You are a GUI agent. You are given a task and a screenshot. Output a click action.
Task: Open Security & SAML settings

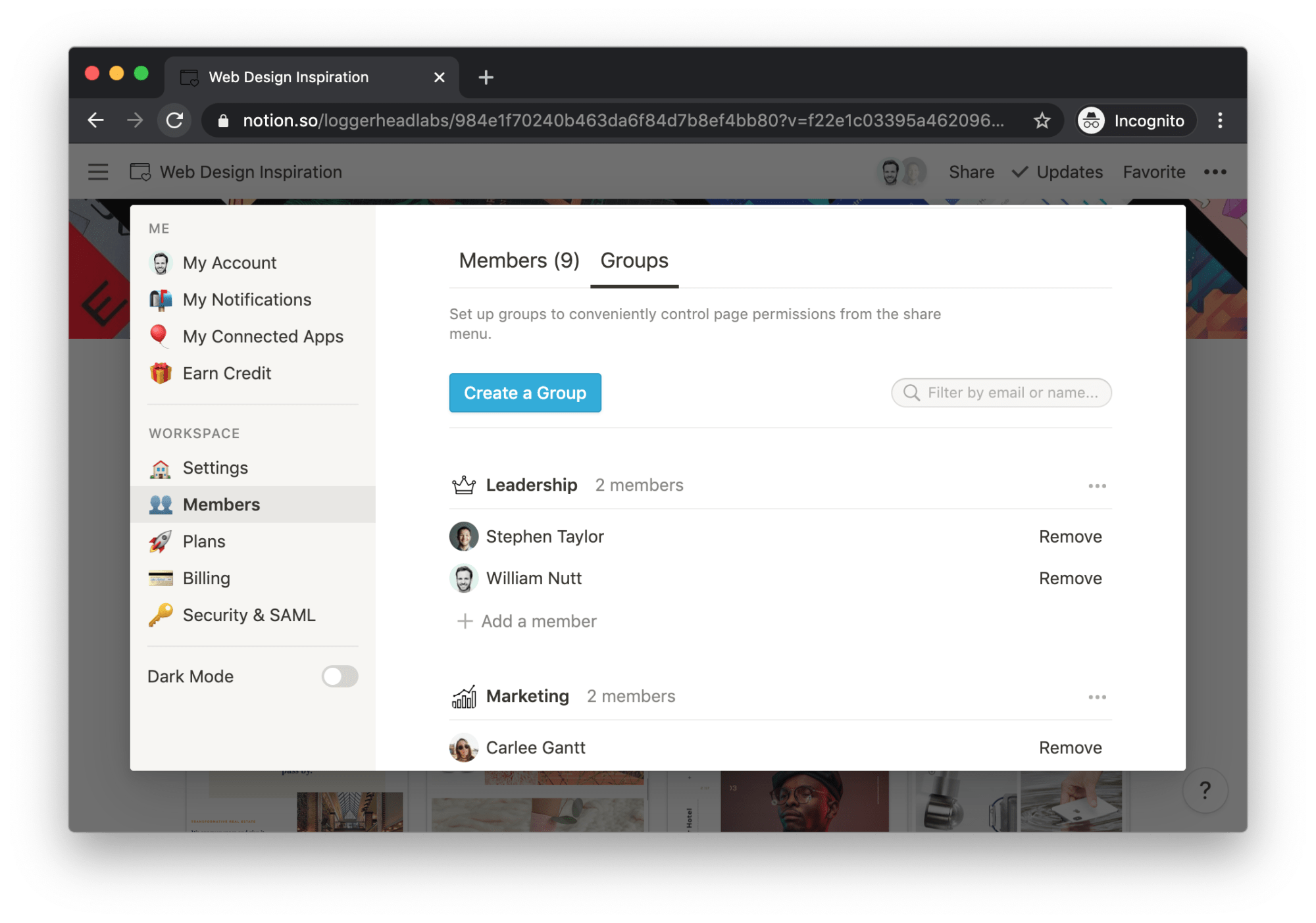[249, 615]
